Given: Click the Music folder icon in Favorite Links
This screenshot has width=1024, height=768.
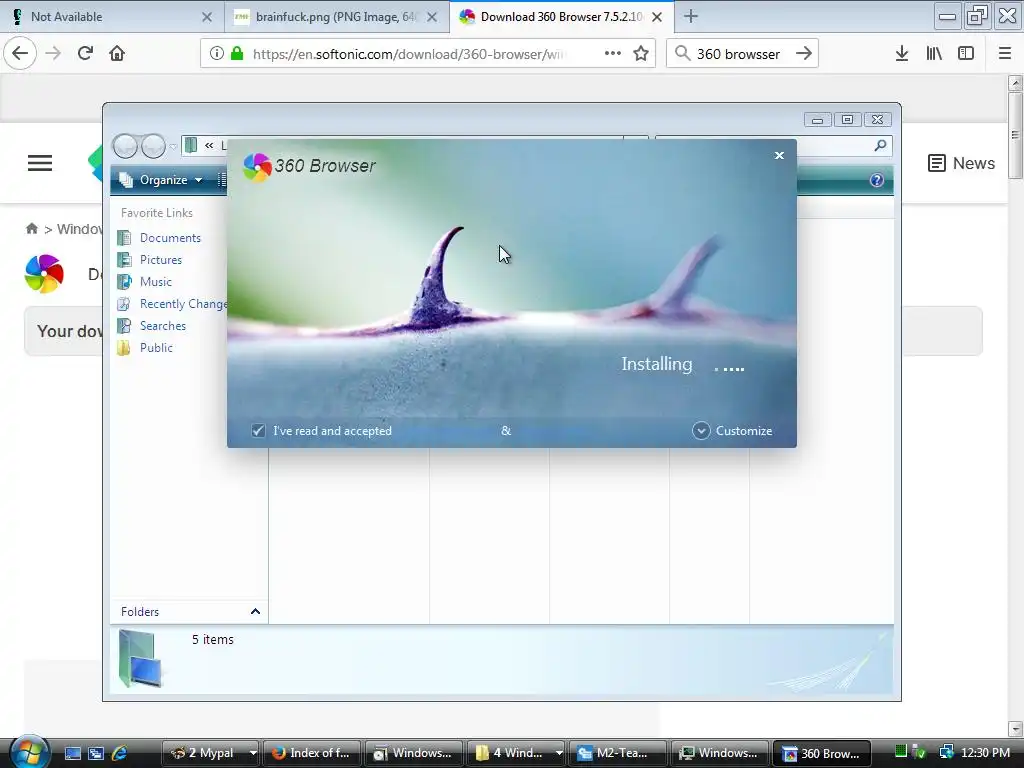Looking at the screenshot, I should click(x=124, y=281).
